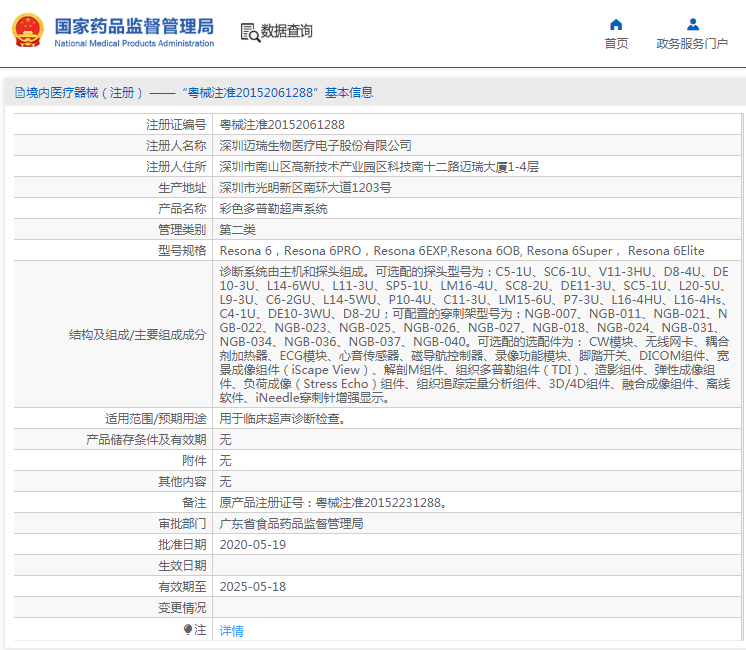Click remark 原产品注册证号：粤械注准20152231288
Viewport: 746px width, 650px height.
pos(333,502)
